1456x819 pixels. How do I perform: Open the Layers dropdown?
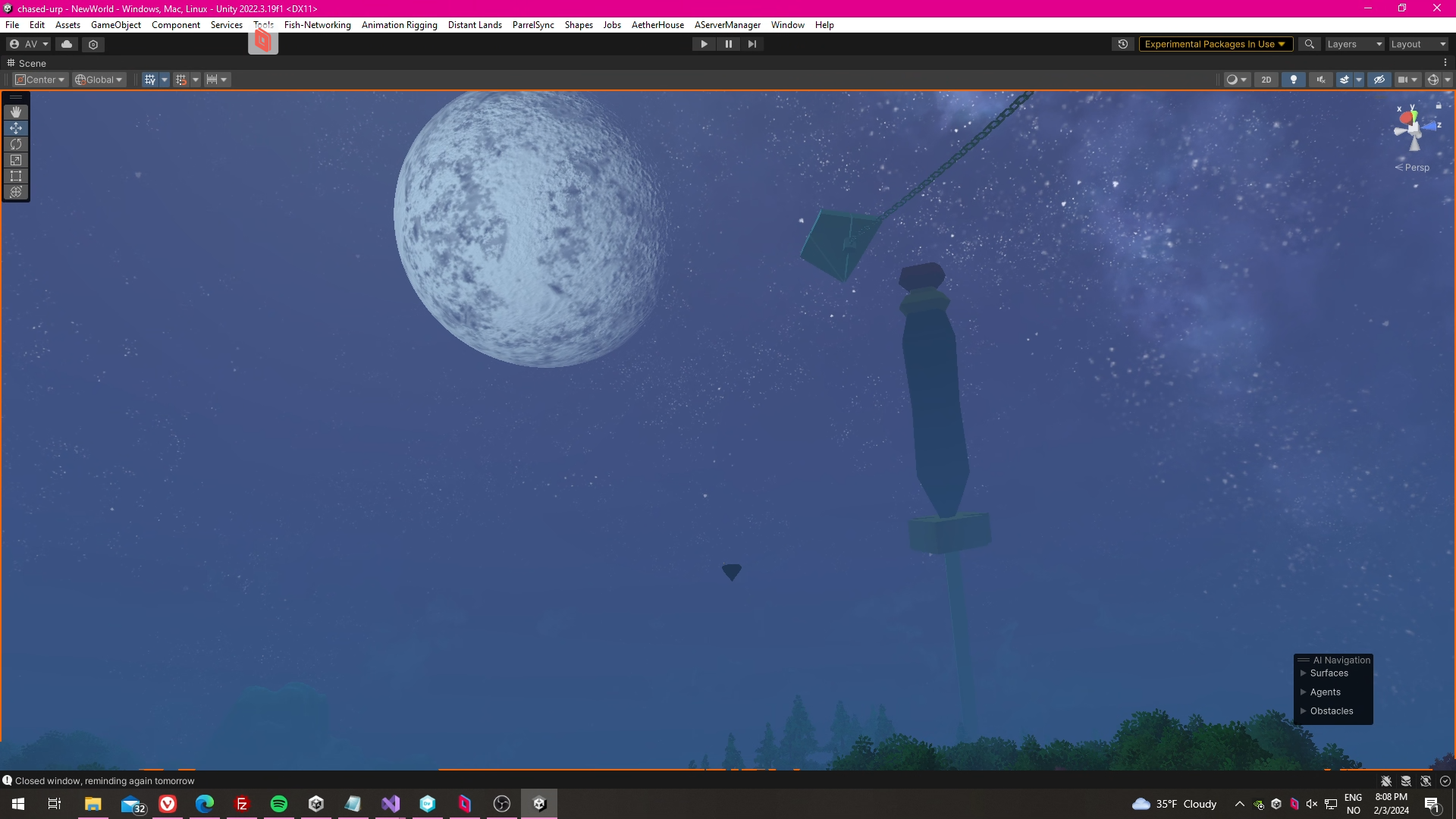coord(1354,44)
